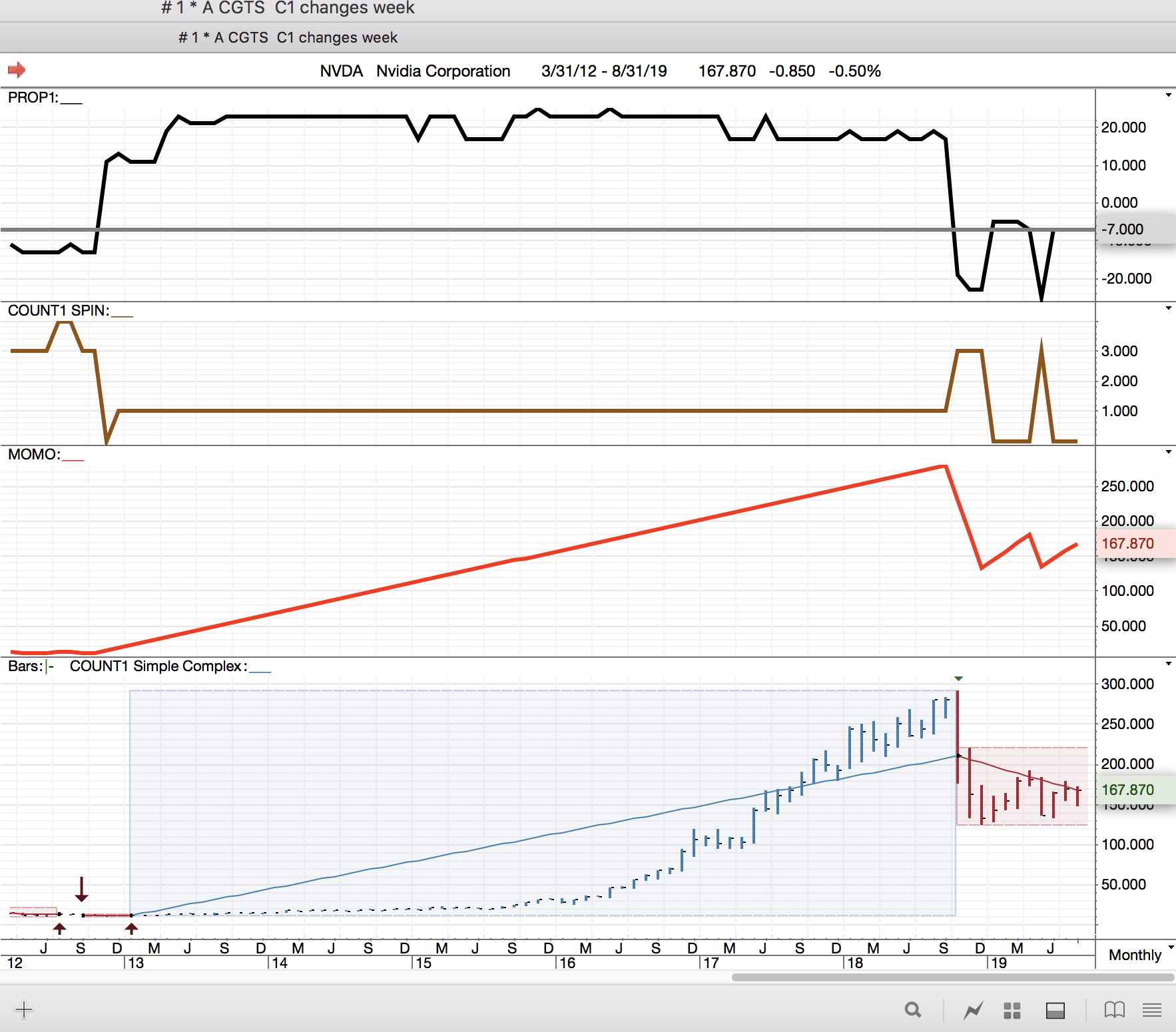Click the 50.000 label on MOMO axis
The height and width of the screenshot is (1032, 1176).
[x=1123, y=626]
